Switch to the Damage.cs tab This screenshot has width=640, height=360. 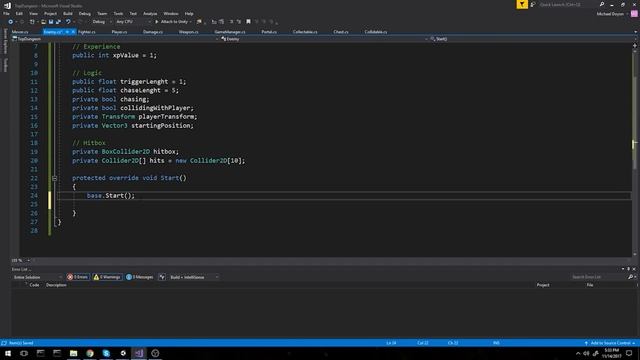153,32
